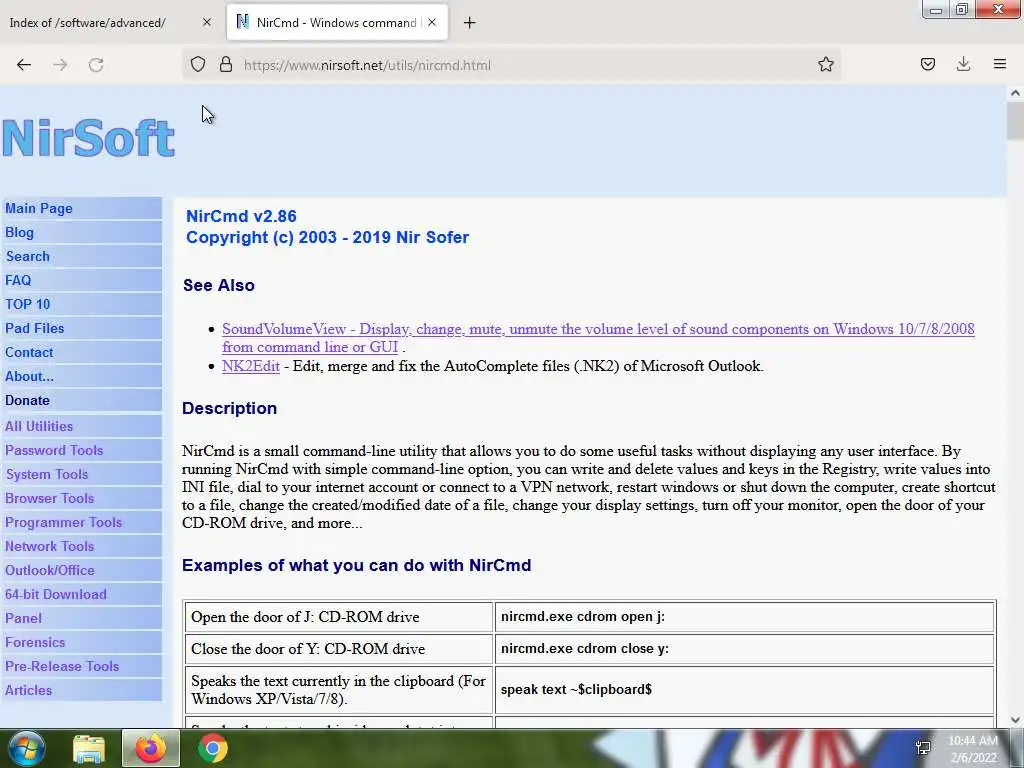Click 'Open the door of J: CD-ROM drive' cell
Image resolution: width=1024 pixels, height=768 pixels.
[x=338, y=616]
